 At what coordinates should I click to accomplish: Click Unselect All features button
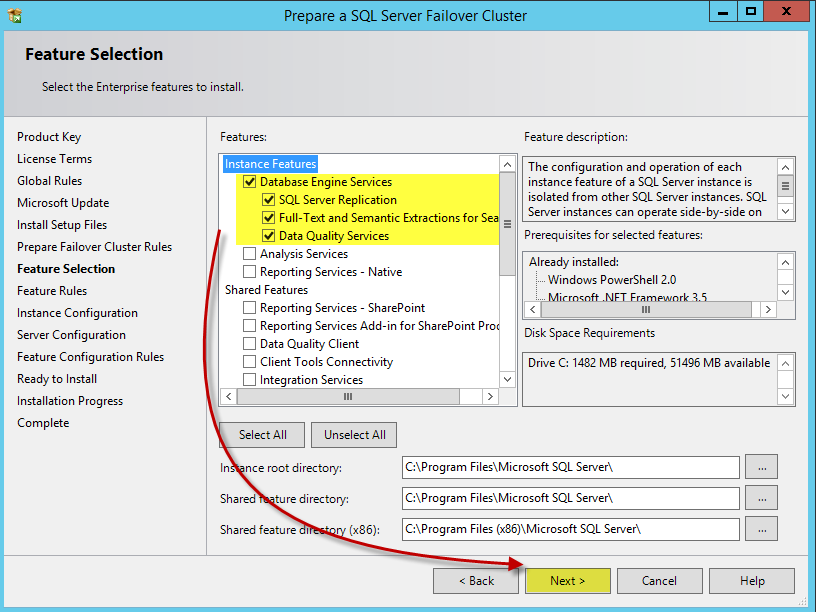click(x=354, y=435)
